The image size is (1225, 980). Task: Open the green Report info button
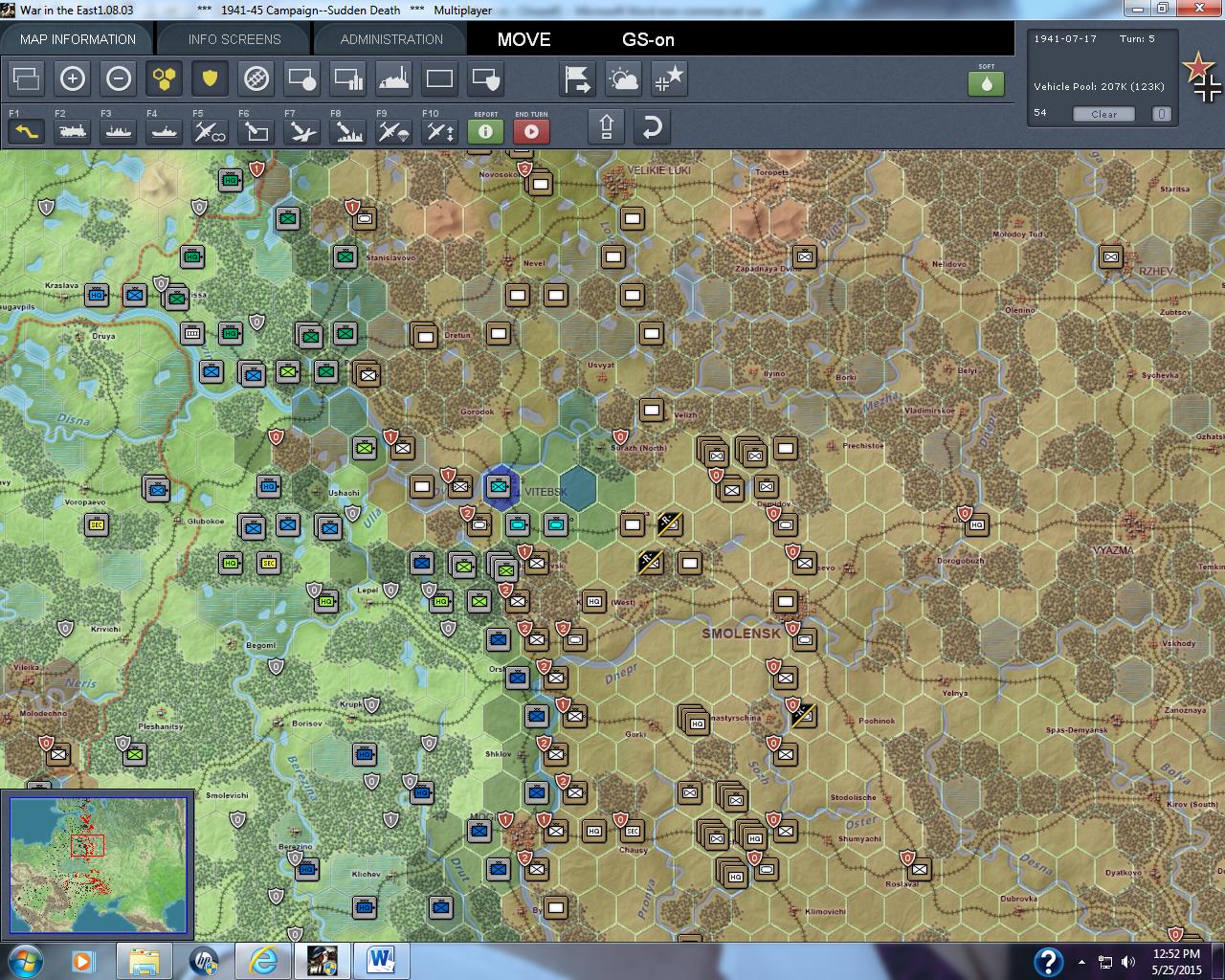click(x=486, y=131)
